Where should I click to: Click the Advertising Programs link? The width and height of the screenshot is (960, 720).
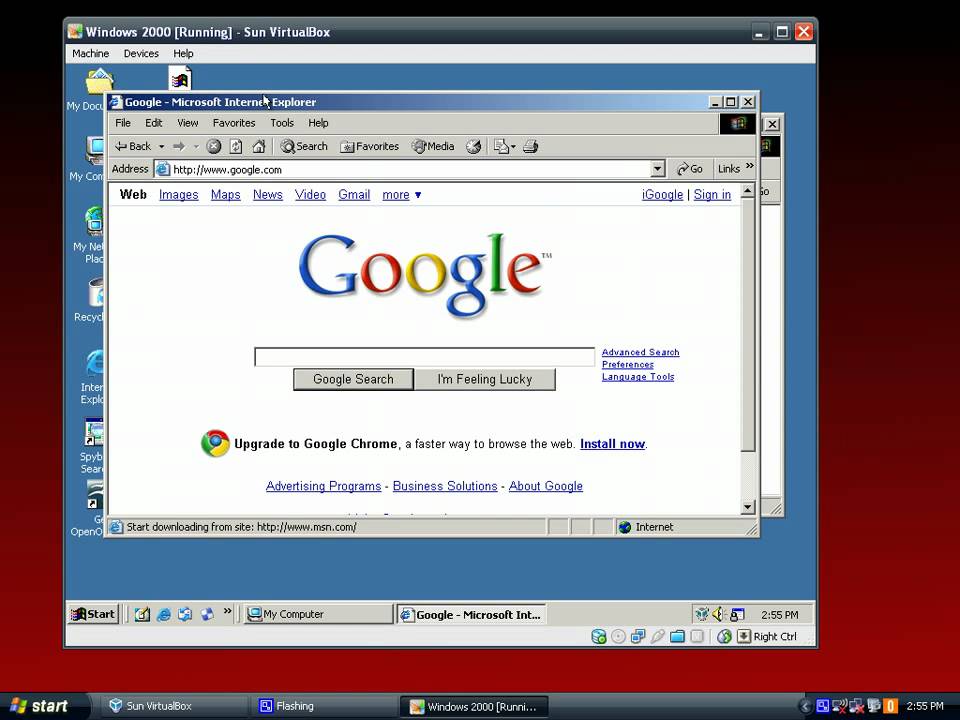323,486
